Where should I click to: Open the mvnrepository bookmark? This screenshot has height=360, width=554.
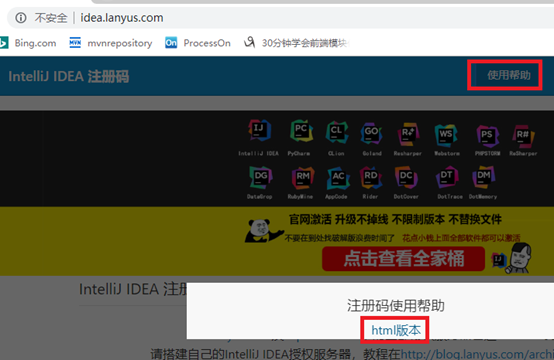(111, 43)
